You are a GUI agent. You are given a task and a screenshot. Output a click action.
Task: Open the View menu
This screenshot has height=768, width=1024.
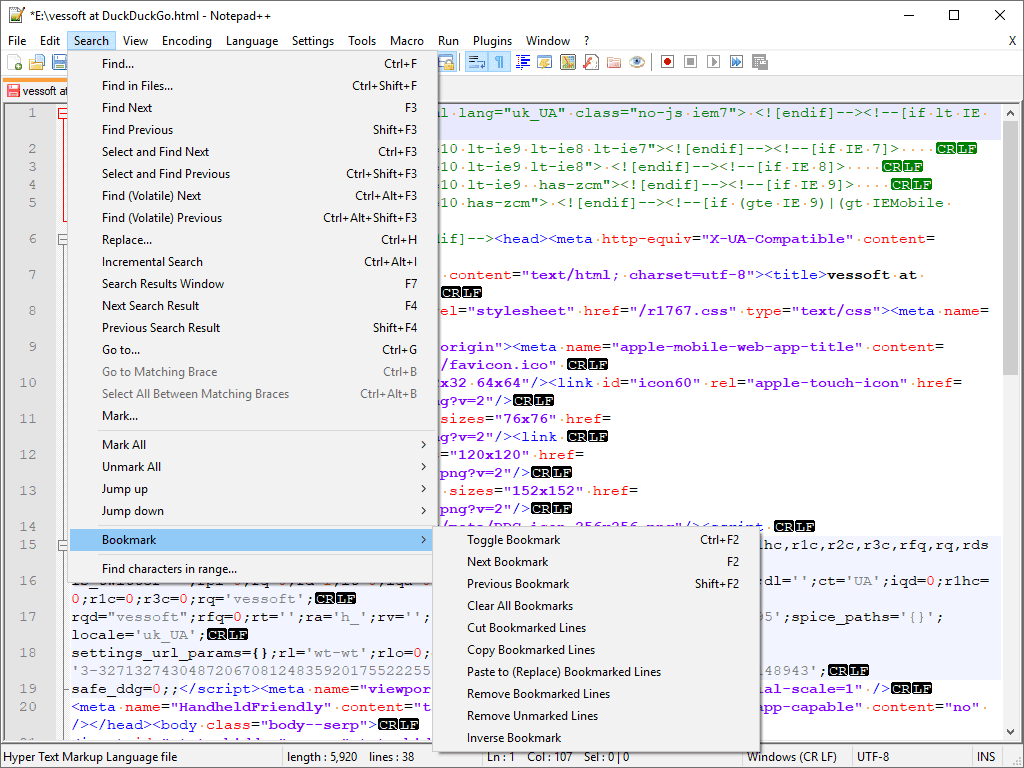coord(135,40)
